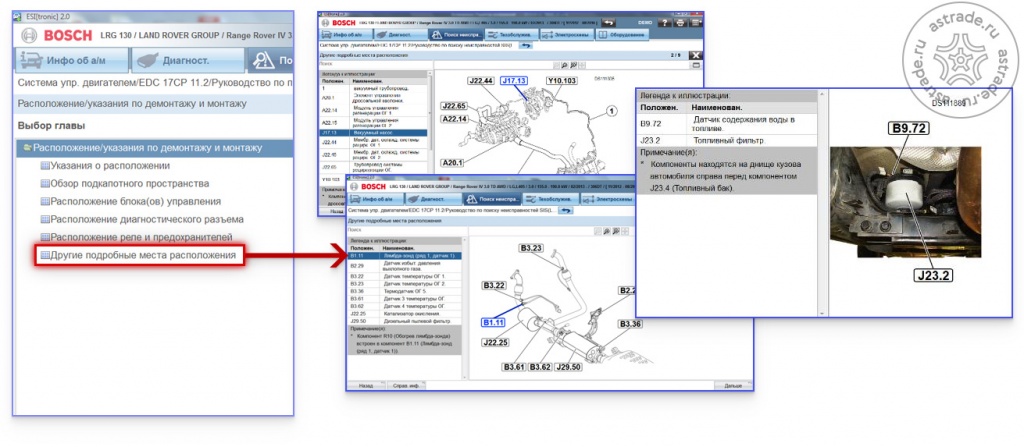Open 'Инфо об а/м' tab in left window
The width and height of the screenshot is (1024, 447).
(72, 61)
